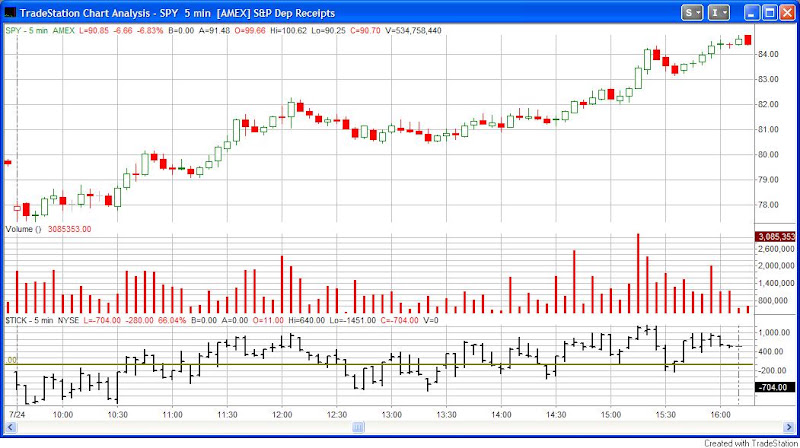Click the last red candlestick on the chart

click(748, 40)
